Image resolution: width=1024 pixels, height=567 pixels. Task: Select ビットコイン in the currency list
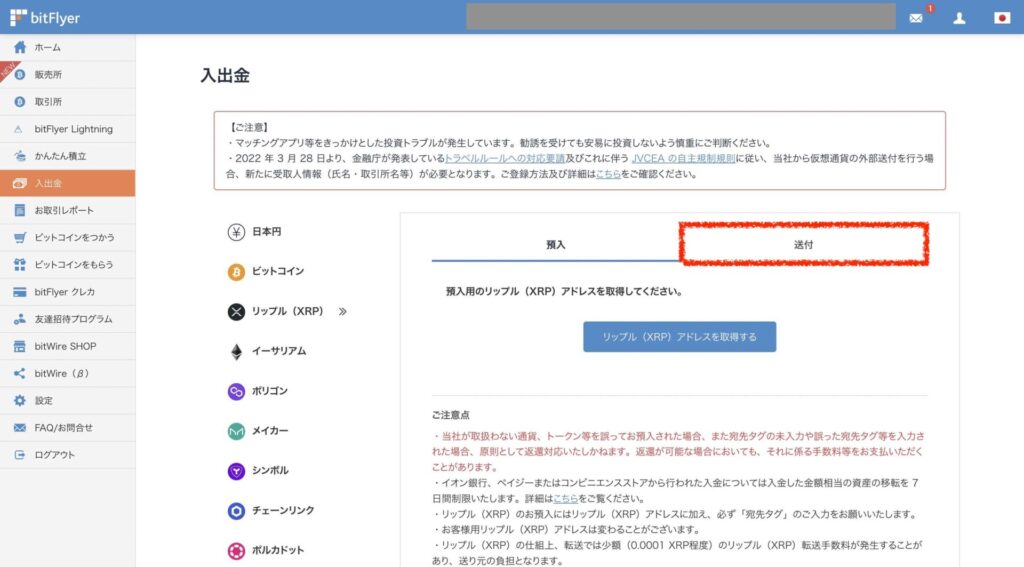click(278, 271)
